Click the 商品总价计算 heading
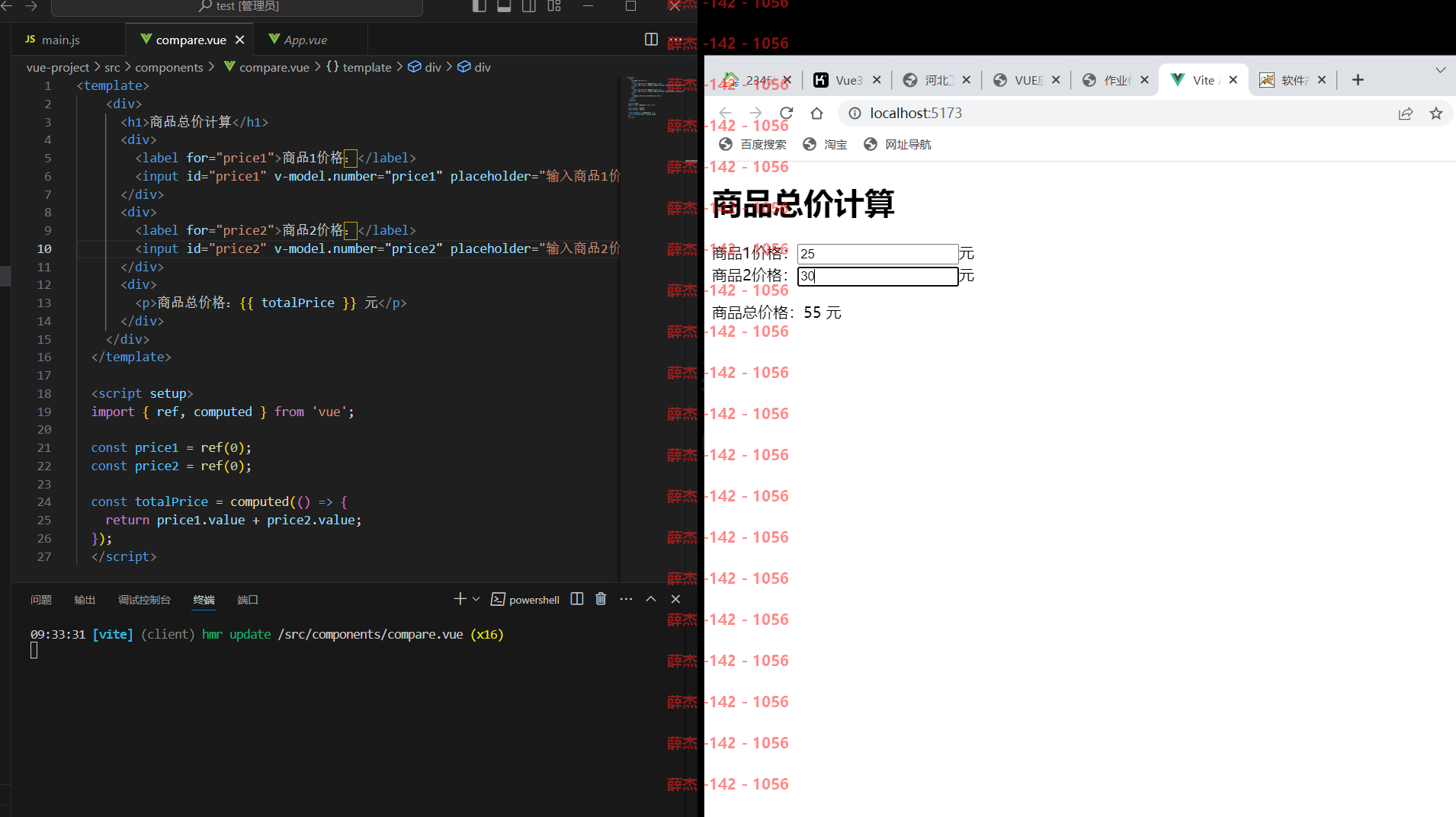 [803, 204]
